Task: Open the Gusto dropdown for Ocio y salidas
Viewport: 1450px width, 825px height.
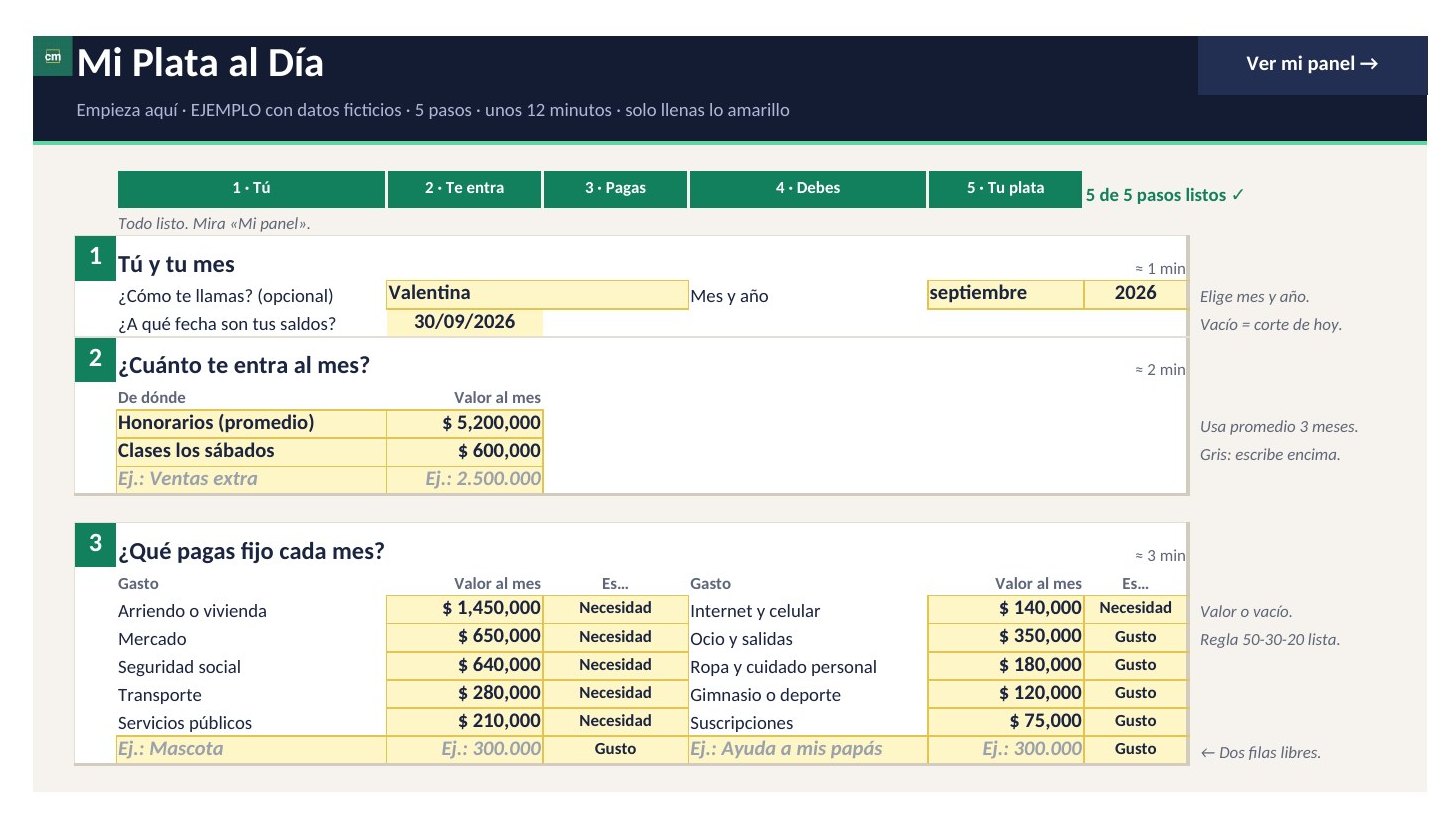Action: click(x=1135, y=637)
